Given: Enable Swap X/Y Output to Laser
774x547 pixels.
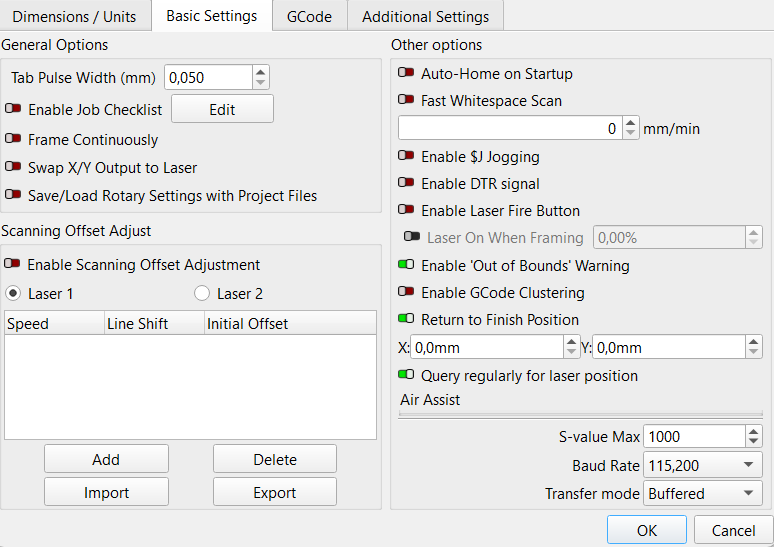Looking at the screenshot, I should coord(14,168).
